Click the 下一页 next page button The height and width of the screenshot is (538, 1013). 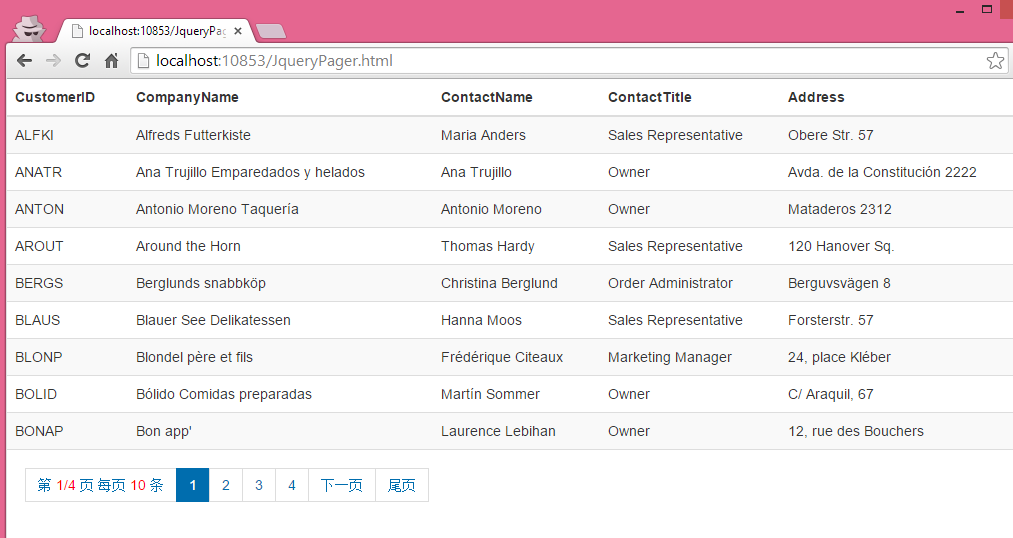coord(342,485)
